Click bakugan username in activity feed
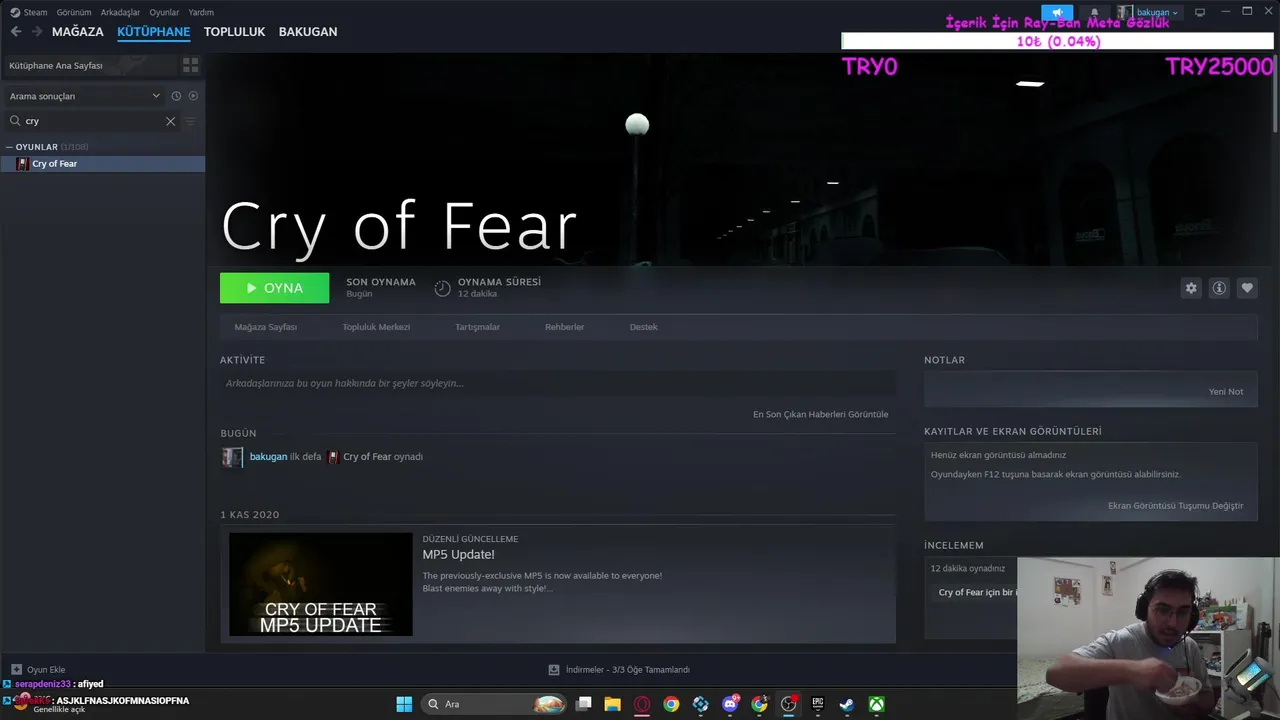 [x=268, y=457]
